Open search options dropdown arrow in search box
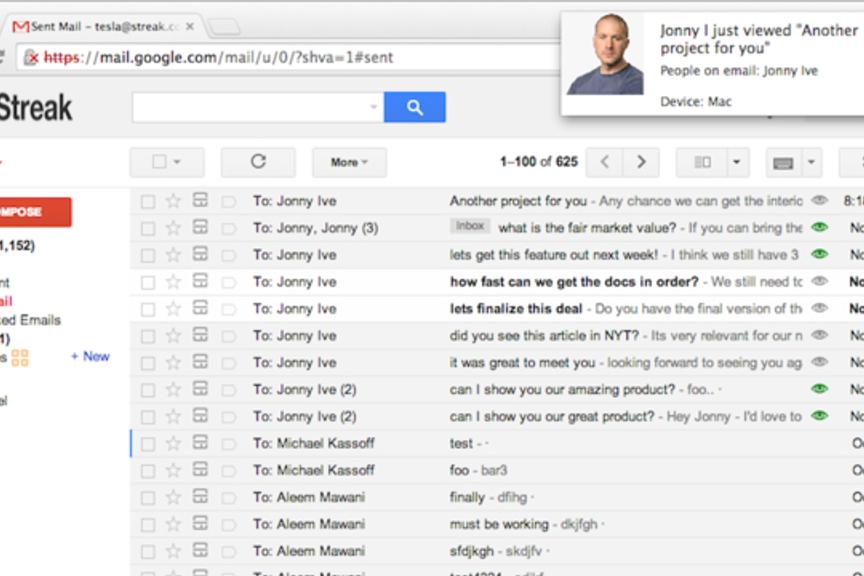The image size is (864, 576). point(374,107)
